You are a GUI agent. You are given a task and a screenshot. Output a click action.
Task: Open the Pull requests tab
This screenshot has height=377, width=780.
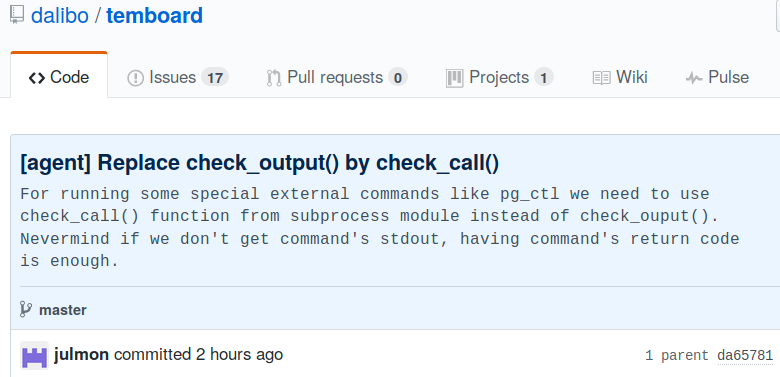pos(337,78)
